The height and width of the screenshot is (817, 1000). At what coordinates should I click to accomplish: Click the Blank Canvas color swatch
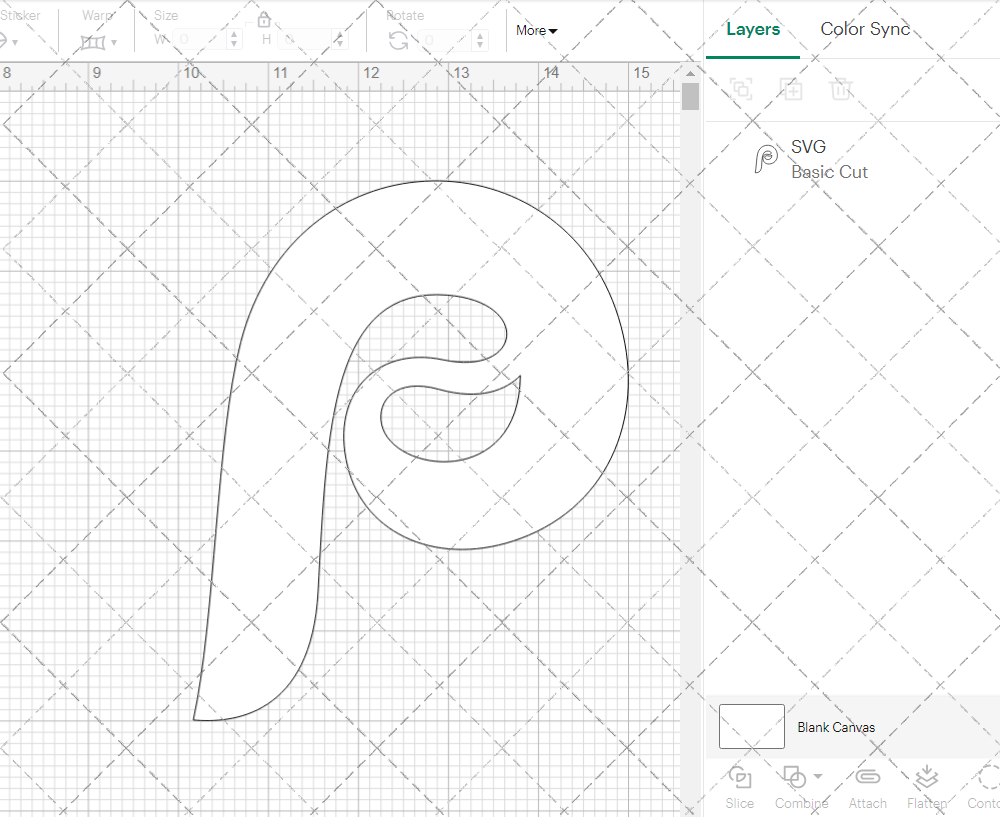click(x=752, y=727)
